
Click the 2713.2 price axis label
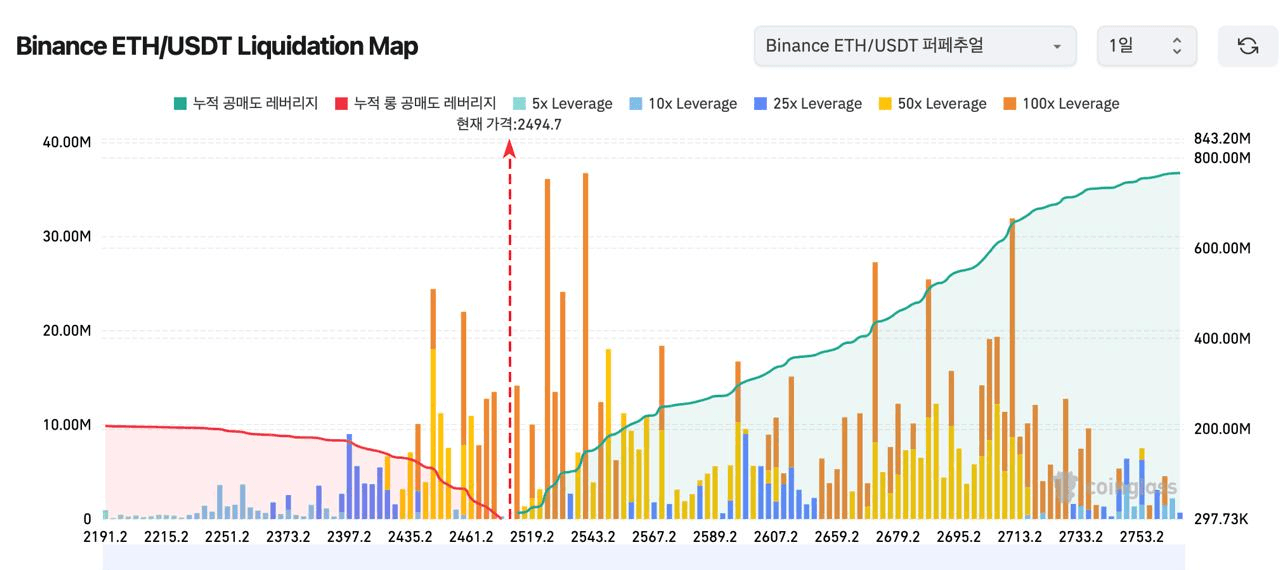(1020, 537)
